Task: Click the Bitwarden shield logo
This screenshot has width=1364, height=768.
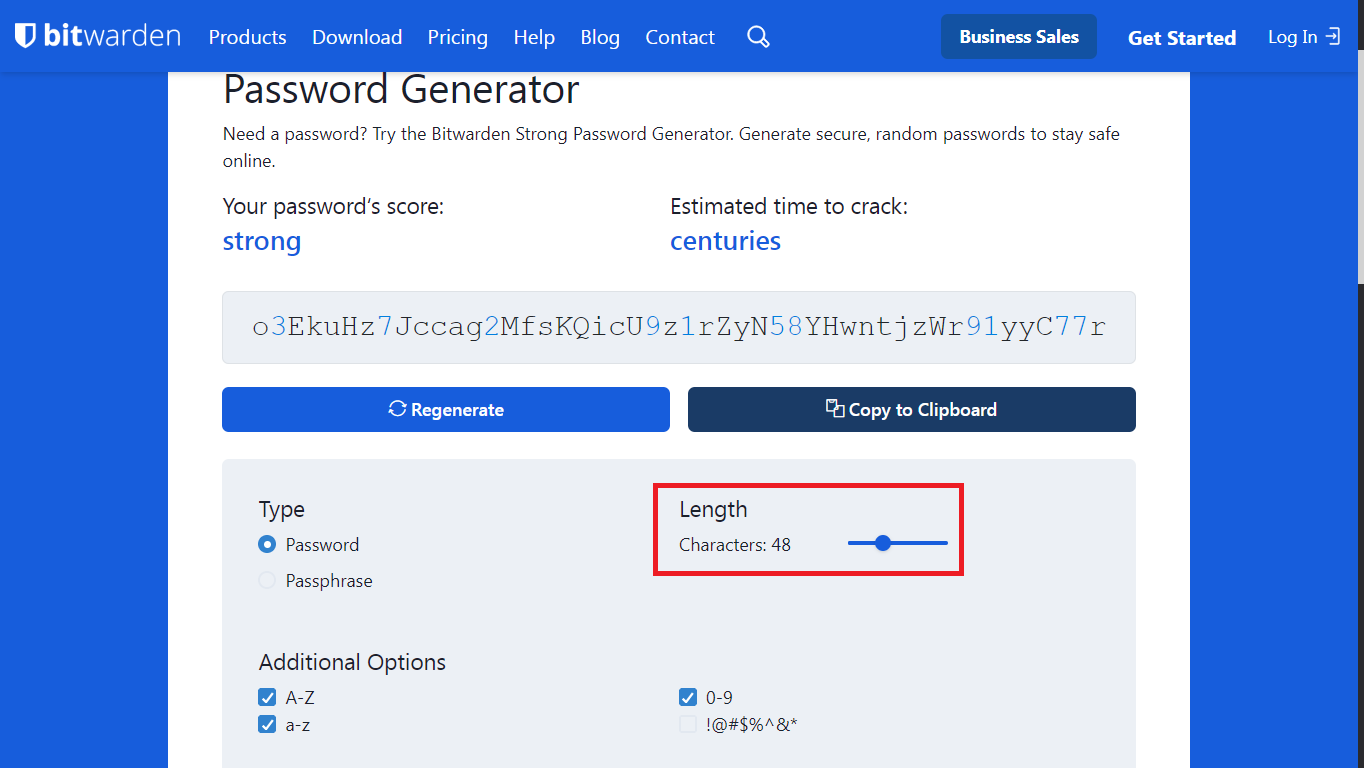Action: [x=26, y=36]
